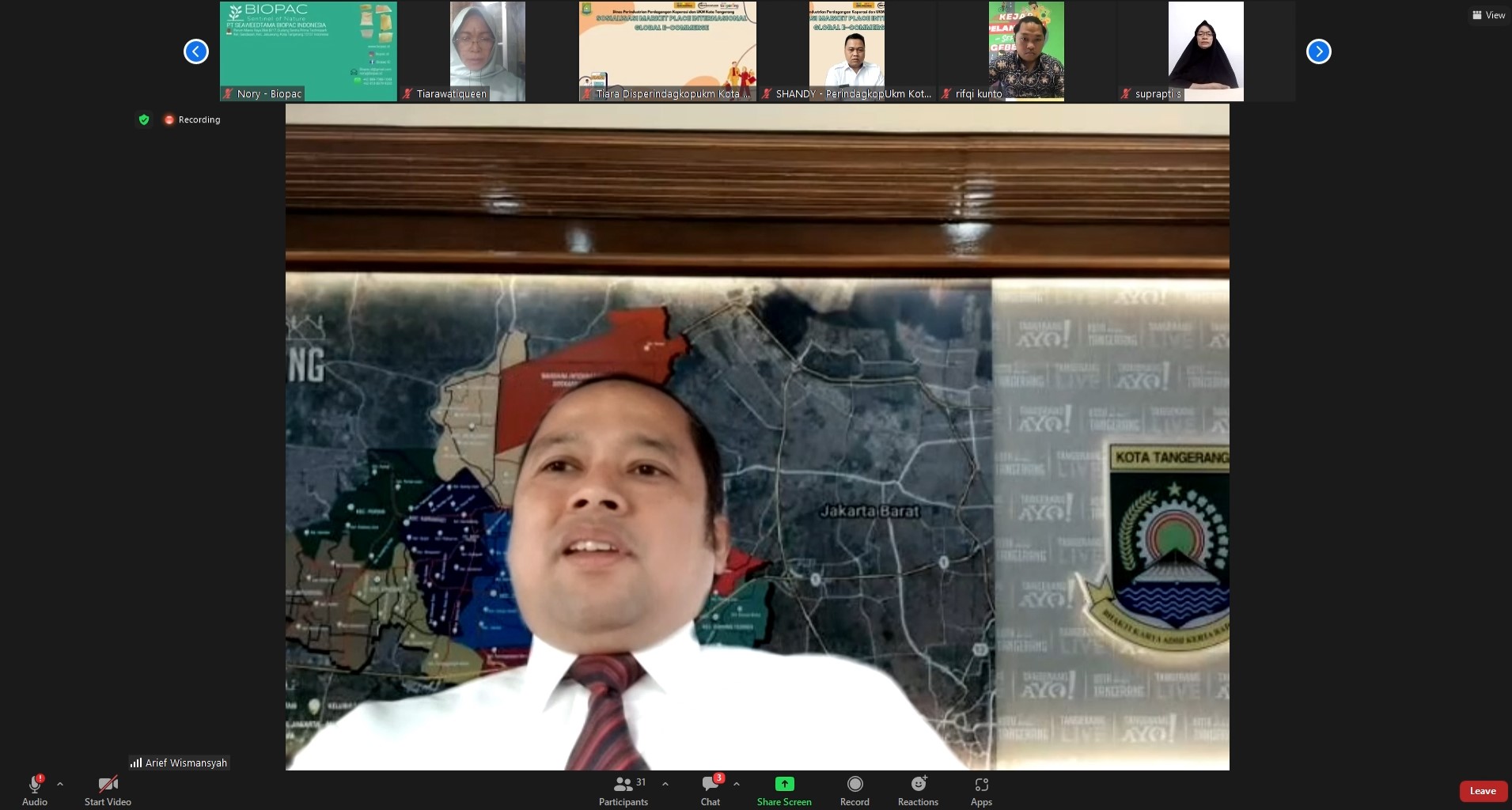This screenshot has width=1512, height=810.
Task: Open the Reactions menu
Action: click(918, 784)
